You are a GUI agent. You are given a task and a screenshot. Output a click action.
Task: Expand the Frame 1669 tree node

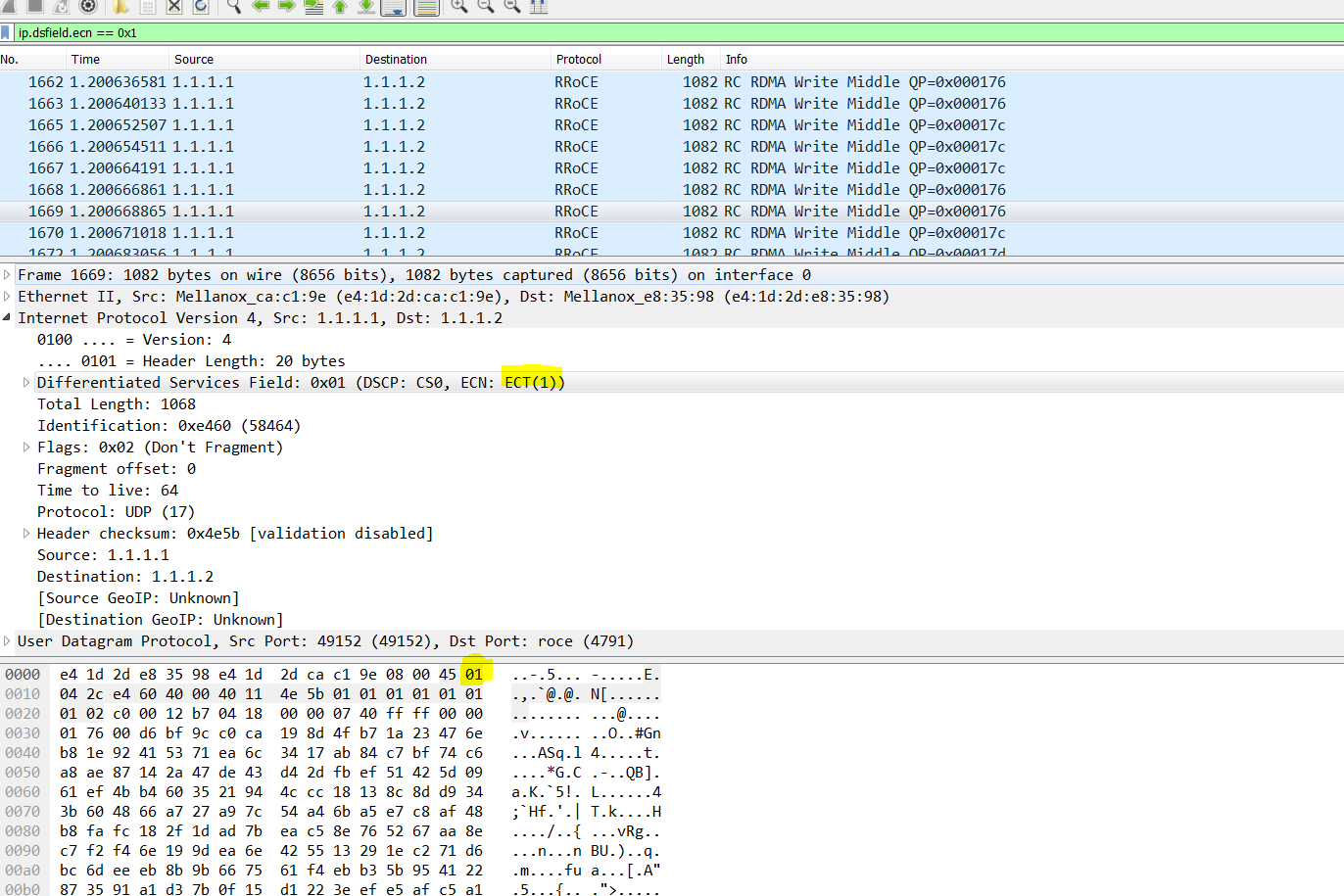(x=8, y=275)
